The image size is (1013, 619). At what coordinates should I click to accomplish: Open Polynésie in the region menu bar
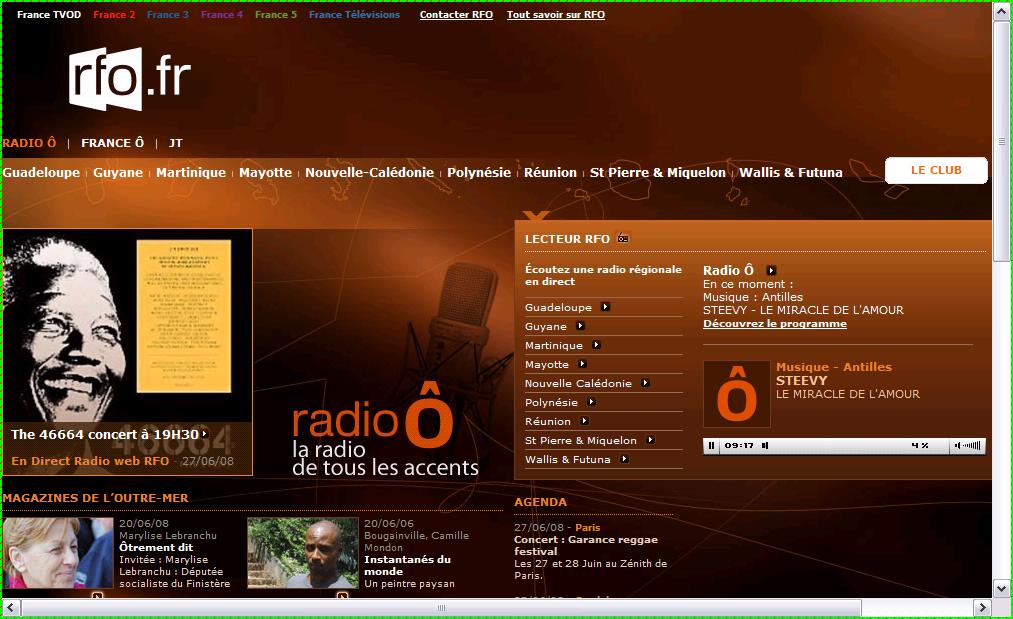tap(479, 173)
